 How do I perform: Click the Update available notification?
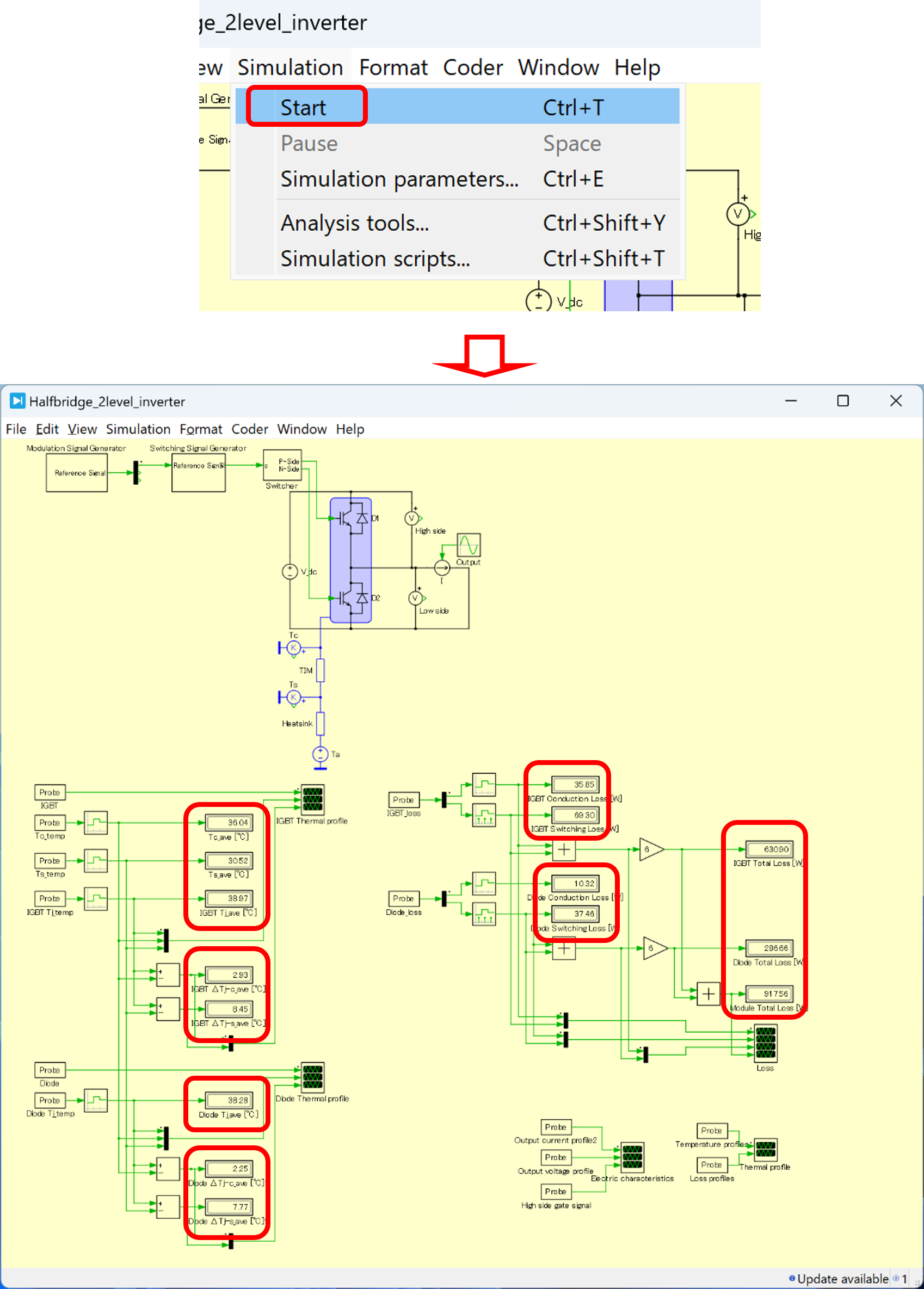[x=842, y=1278]
